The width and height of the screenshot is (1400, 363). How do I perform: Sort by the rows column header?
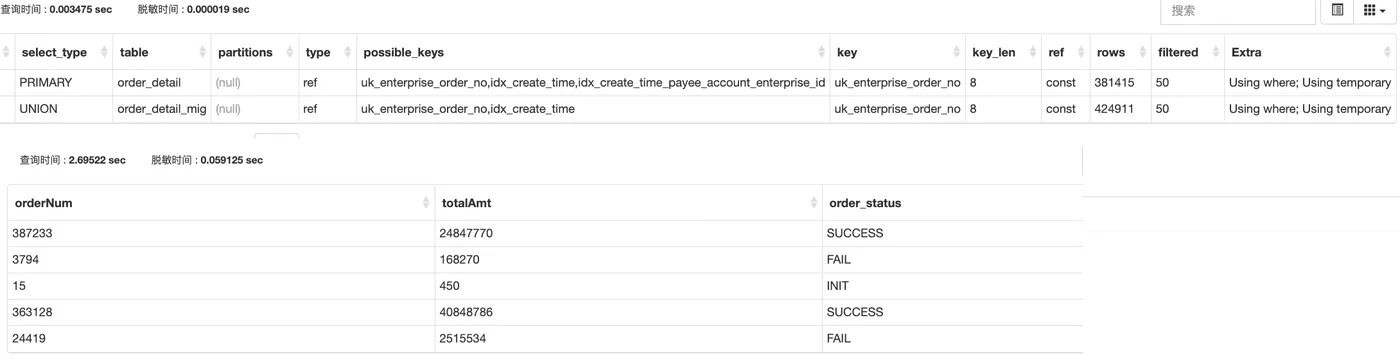coord(1120,52)
